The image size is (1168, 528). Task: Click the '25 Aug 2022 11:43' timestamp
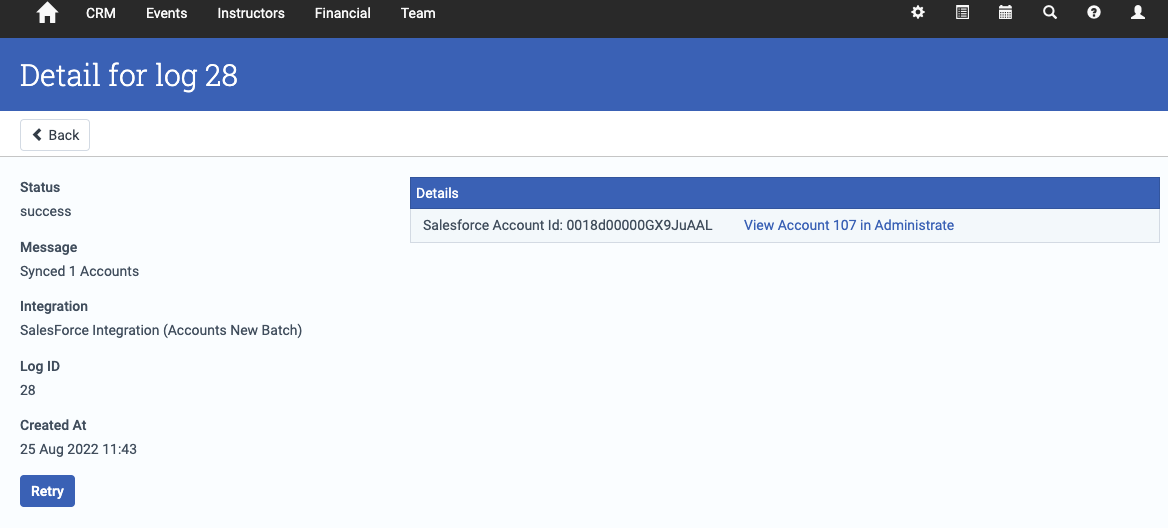(78, 449)
